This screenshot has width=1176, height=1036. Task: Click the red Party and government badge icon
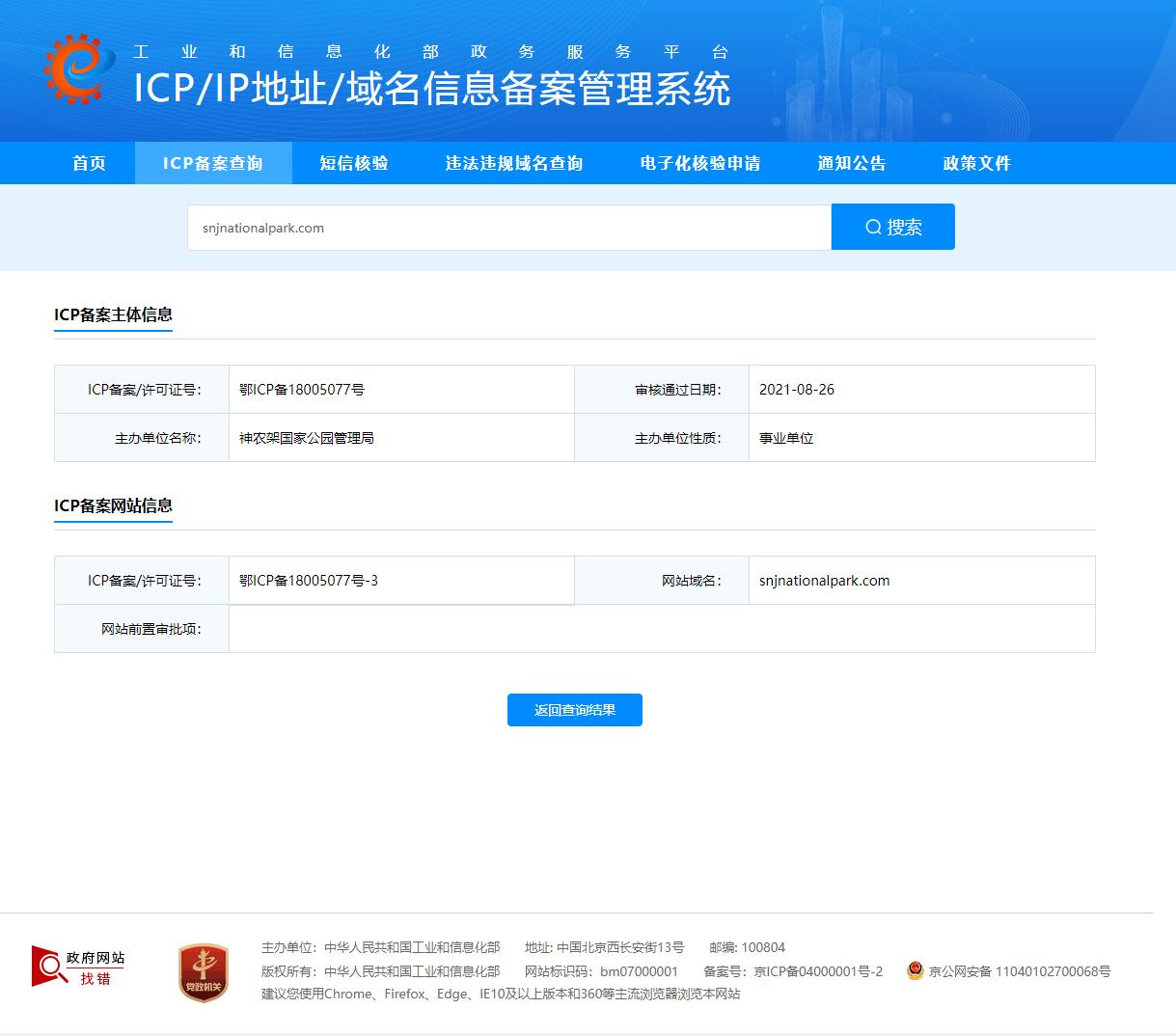204,971
